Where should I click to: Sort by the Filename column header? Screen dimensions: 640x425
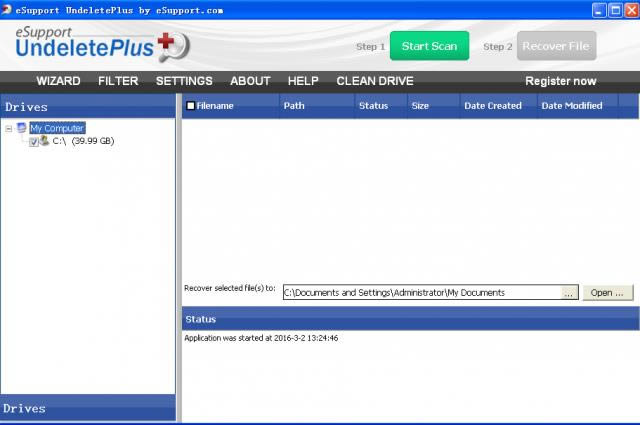[x=231, y=106]
